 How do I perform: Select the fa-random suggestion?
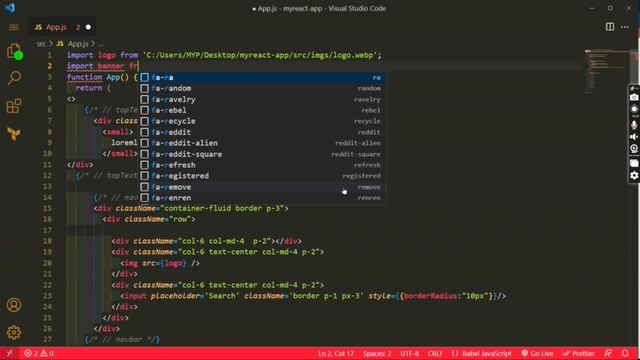(x=262, y=89)
